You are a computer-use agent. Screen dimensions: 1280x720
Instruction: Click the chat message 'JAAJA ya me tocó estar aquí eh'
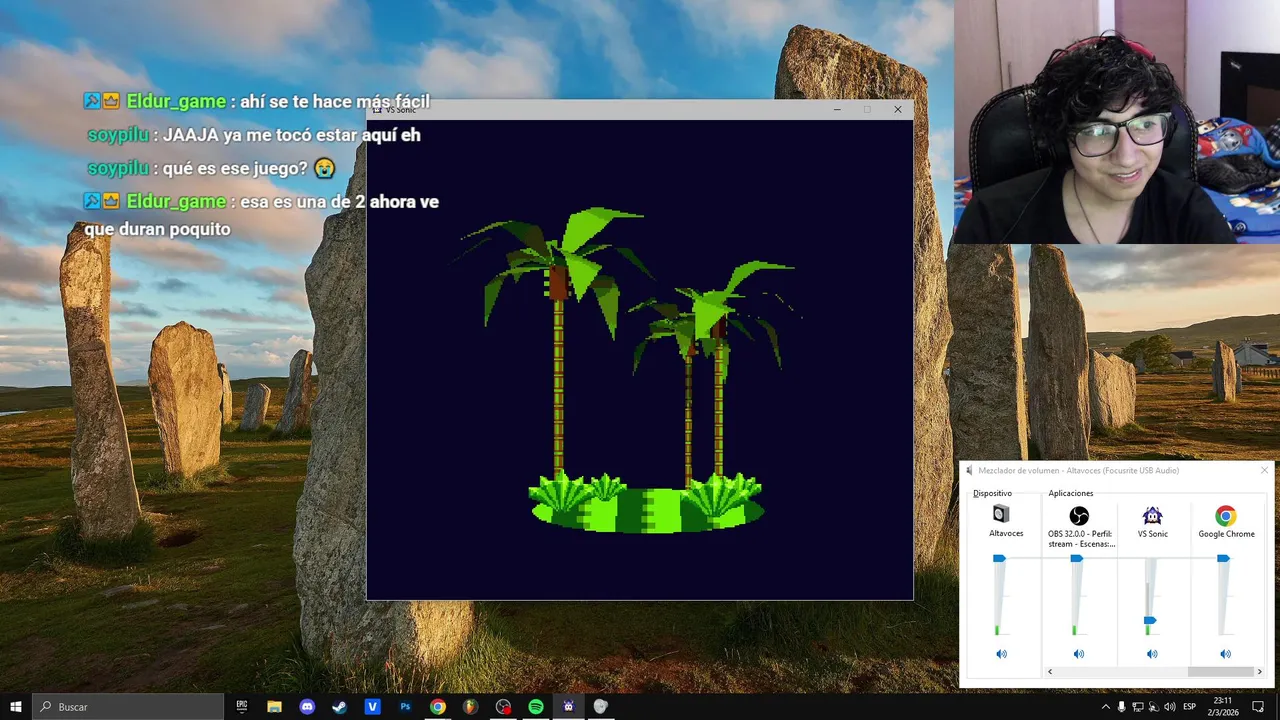pyautogui.click(x=291, y=135)
